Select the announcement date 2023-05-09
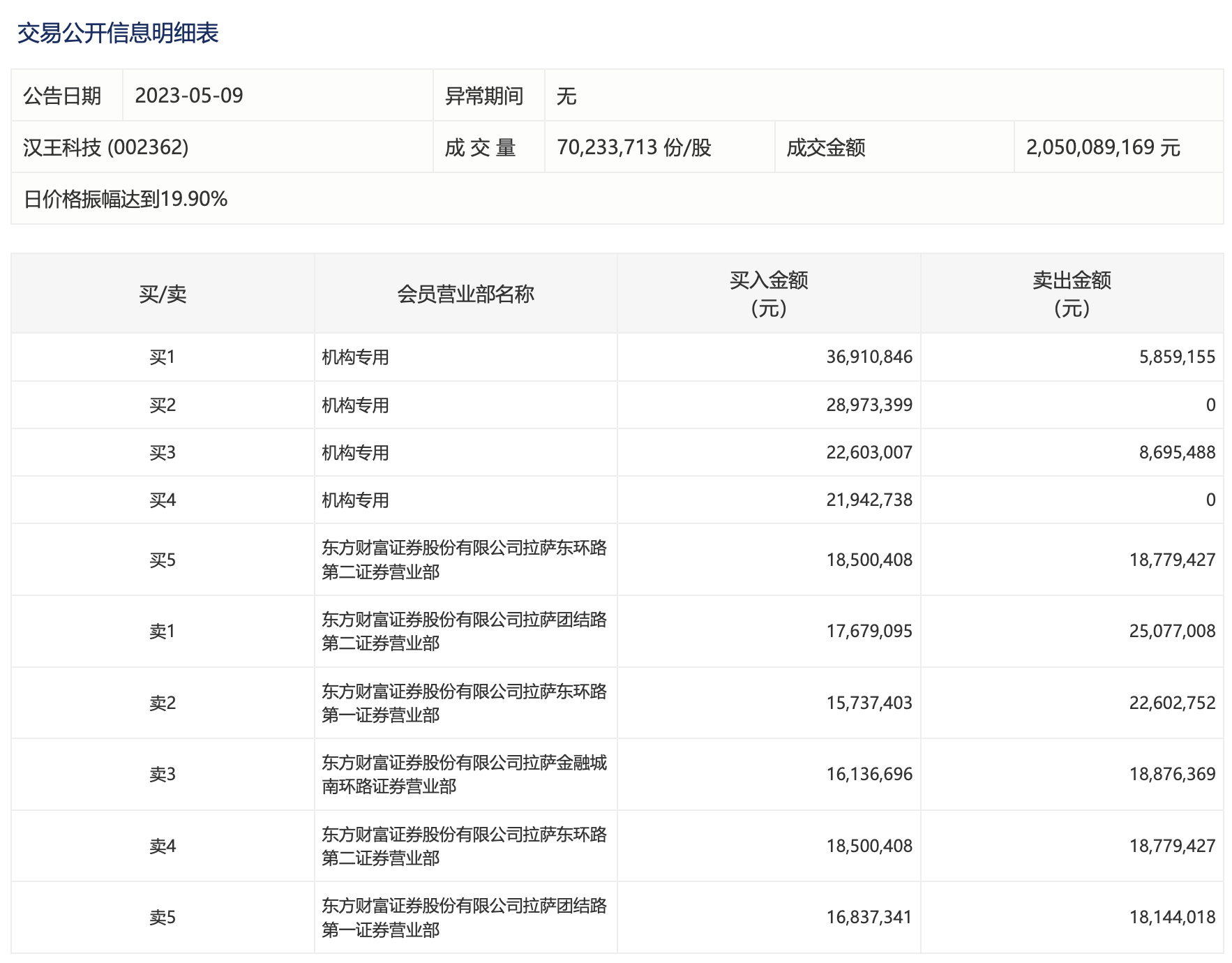 (x=189, y=96)
